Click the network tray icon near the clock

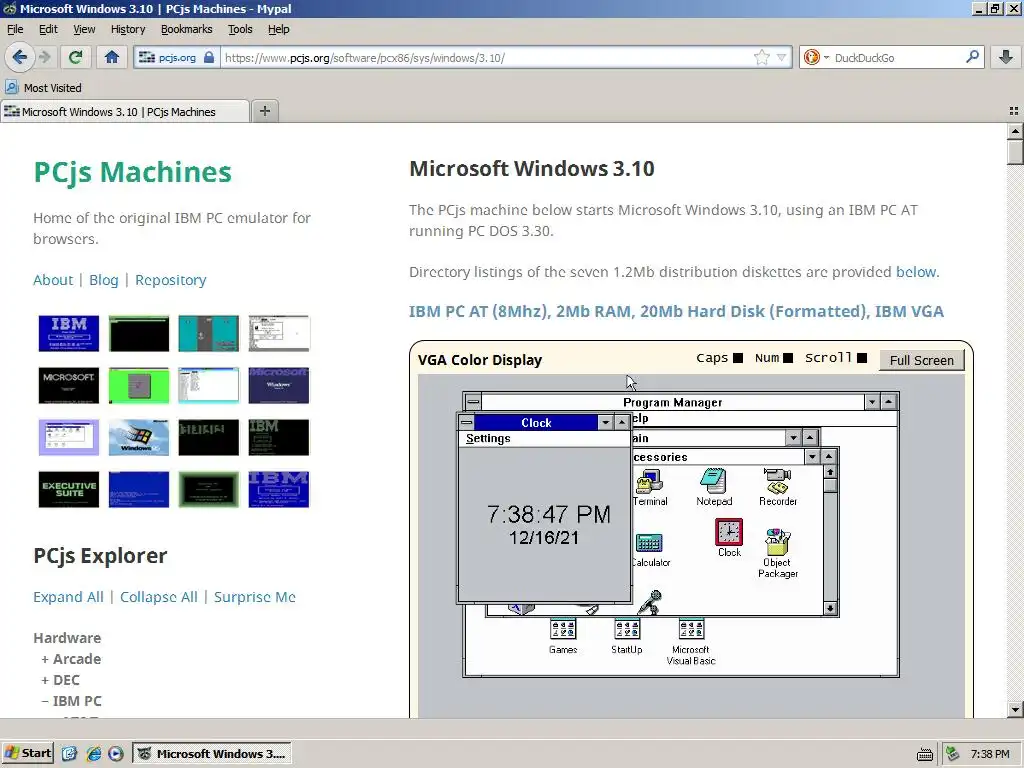953,754
